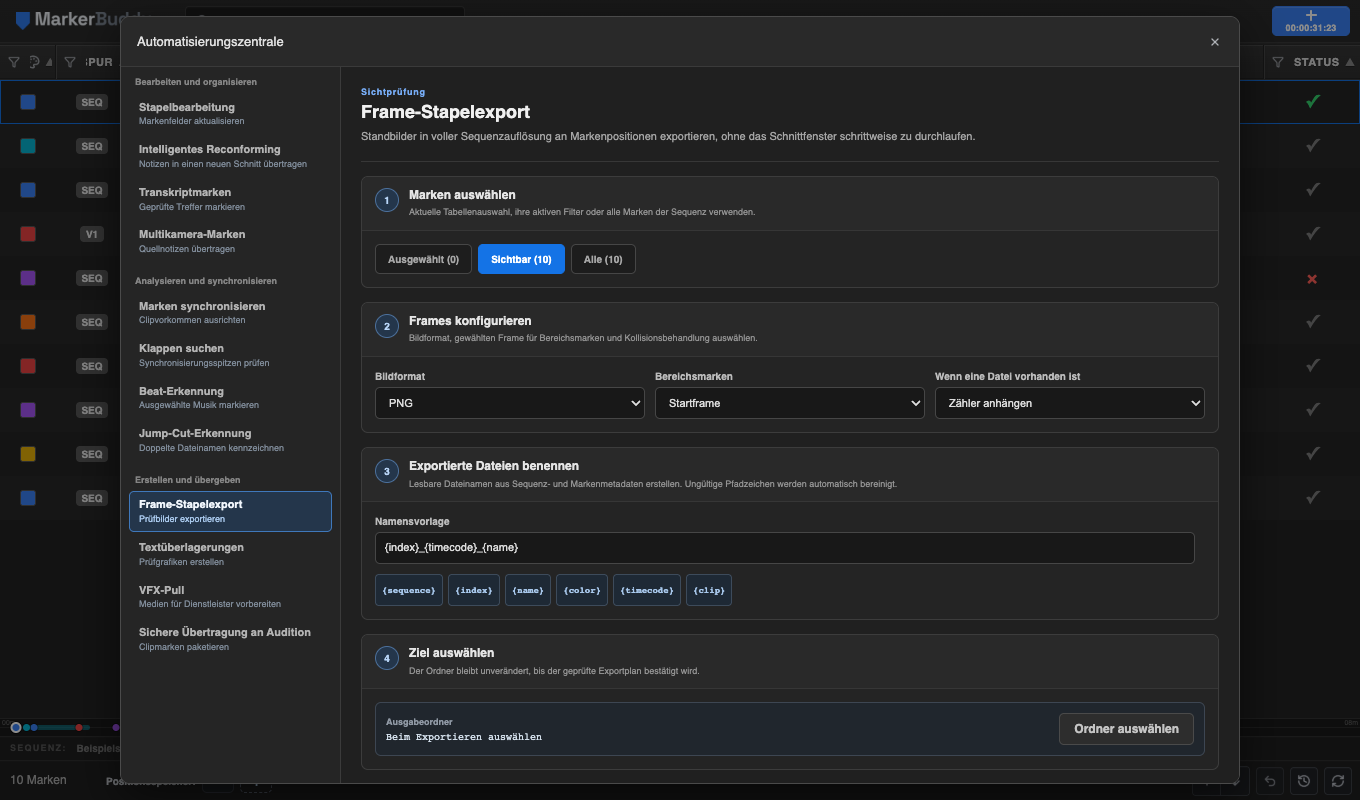Insert the {name} token chip

tap(528, 590)
